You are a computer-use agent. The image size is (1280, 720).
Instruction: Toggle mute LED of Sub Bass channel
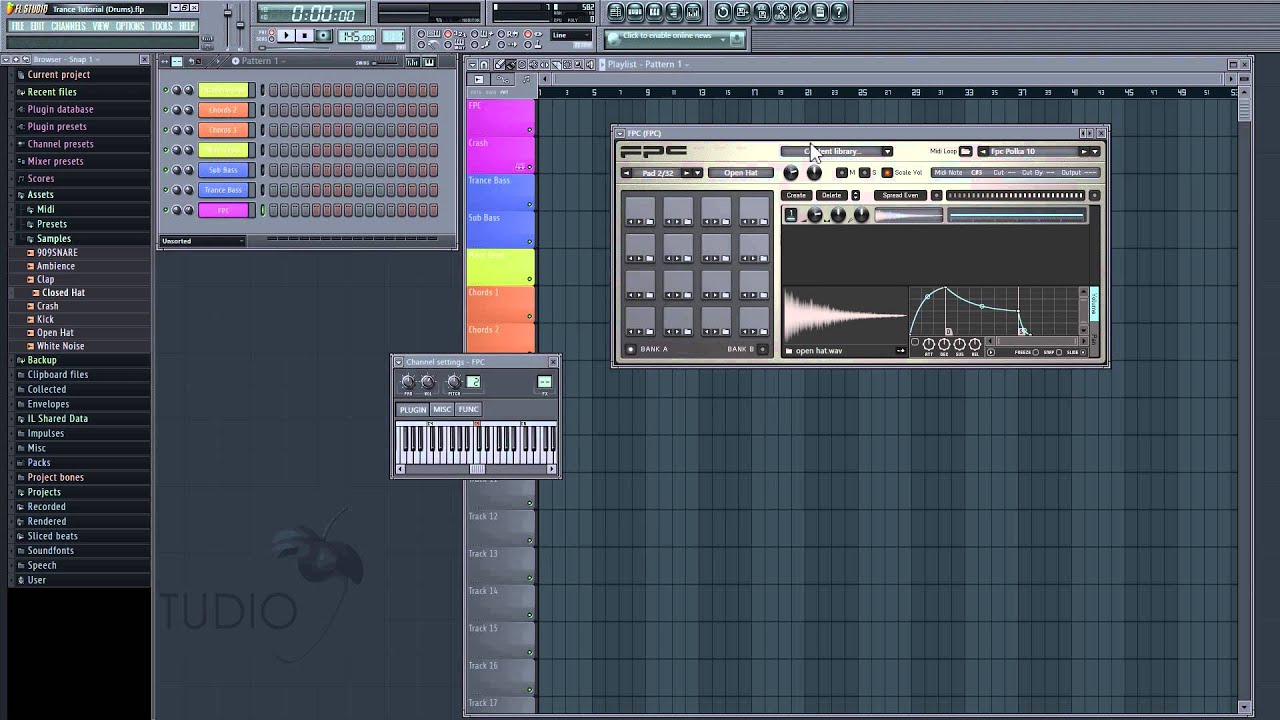(166, 170)
